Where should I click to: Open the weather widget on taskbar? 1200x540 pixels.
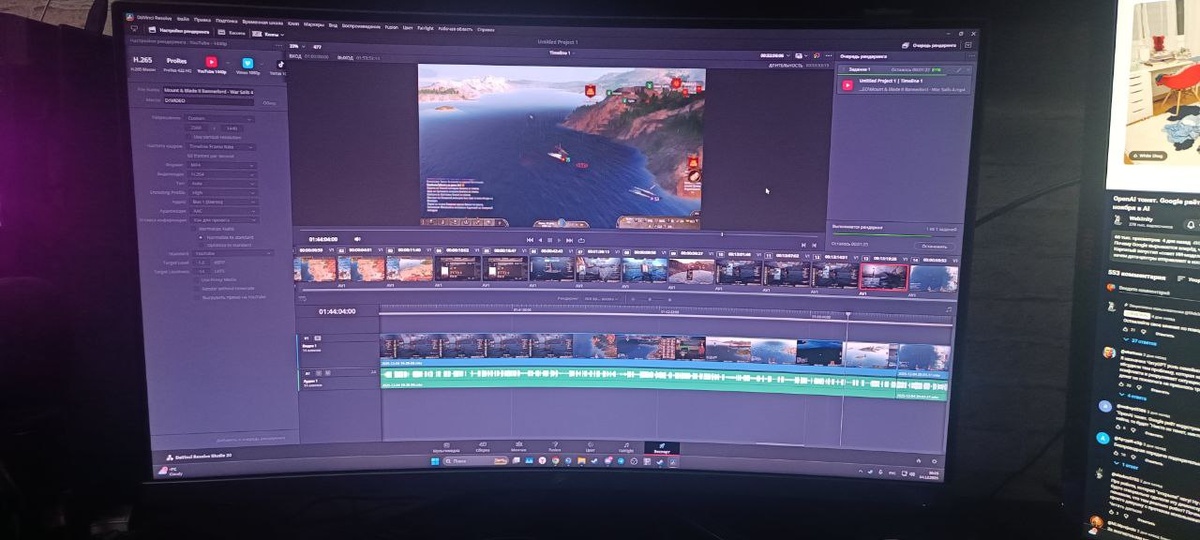(x=168, y=469)
